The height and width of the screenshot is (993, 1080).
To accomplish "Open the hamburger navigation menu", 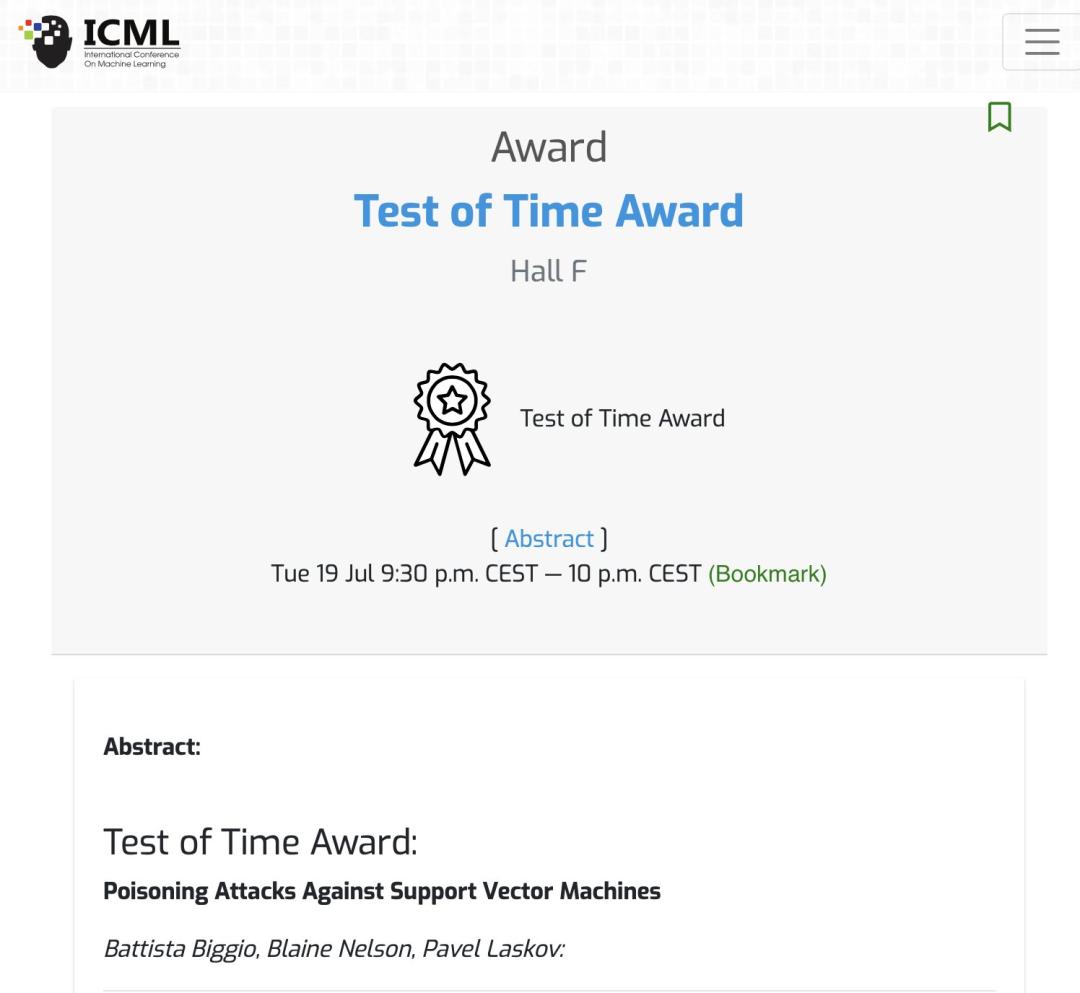I will (x=1042, y=42).
